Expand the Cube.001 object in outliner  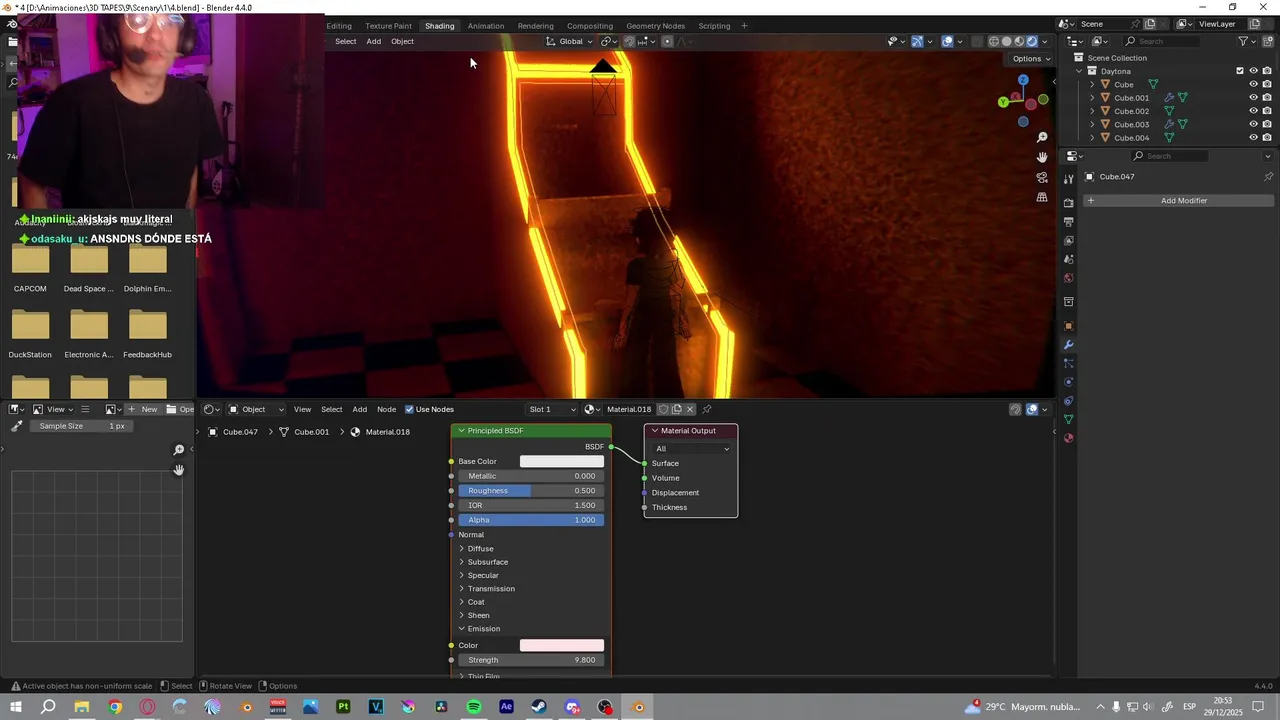(1092, 98)
